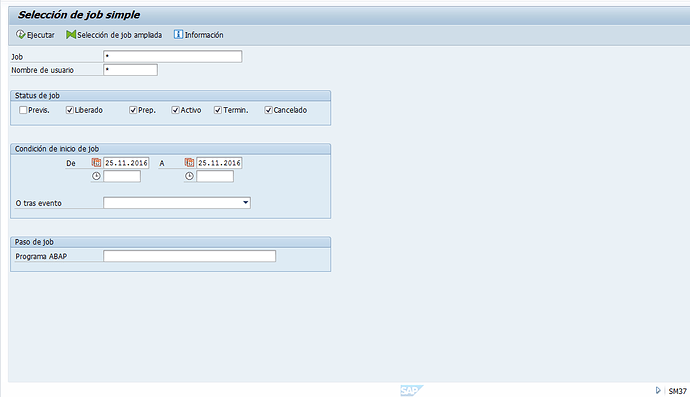Toggle the Termin. status checkbox
Image resolution: width=690 pixels, height=397 pixels.
218,110
